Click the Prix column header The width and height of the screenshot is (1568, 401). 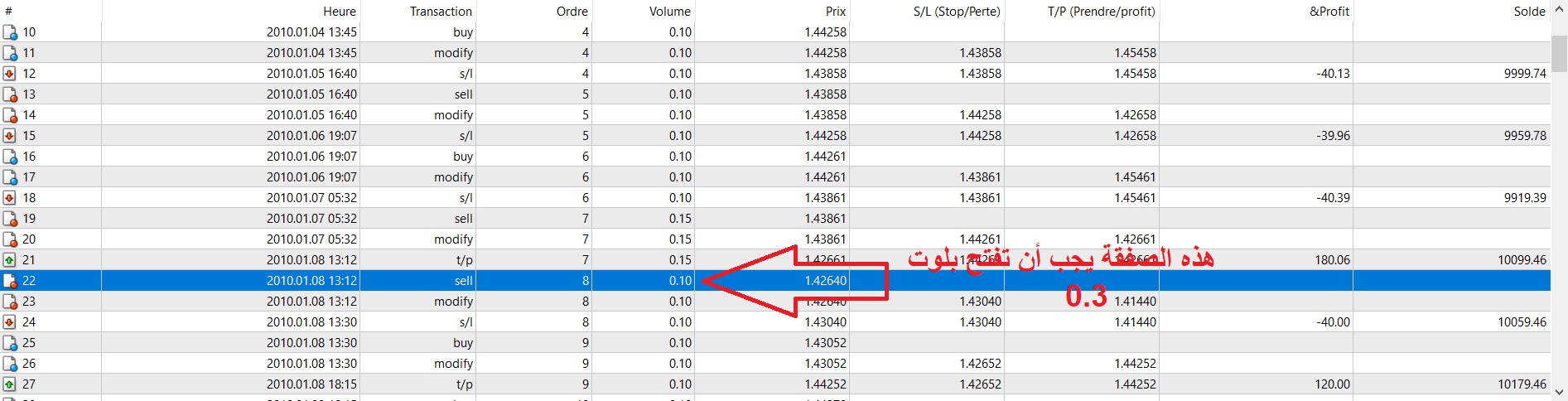tap(835, 11)
